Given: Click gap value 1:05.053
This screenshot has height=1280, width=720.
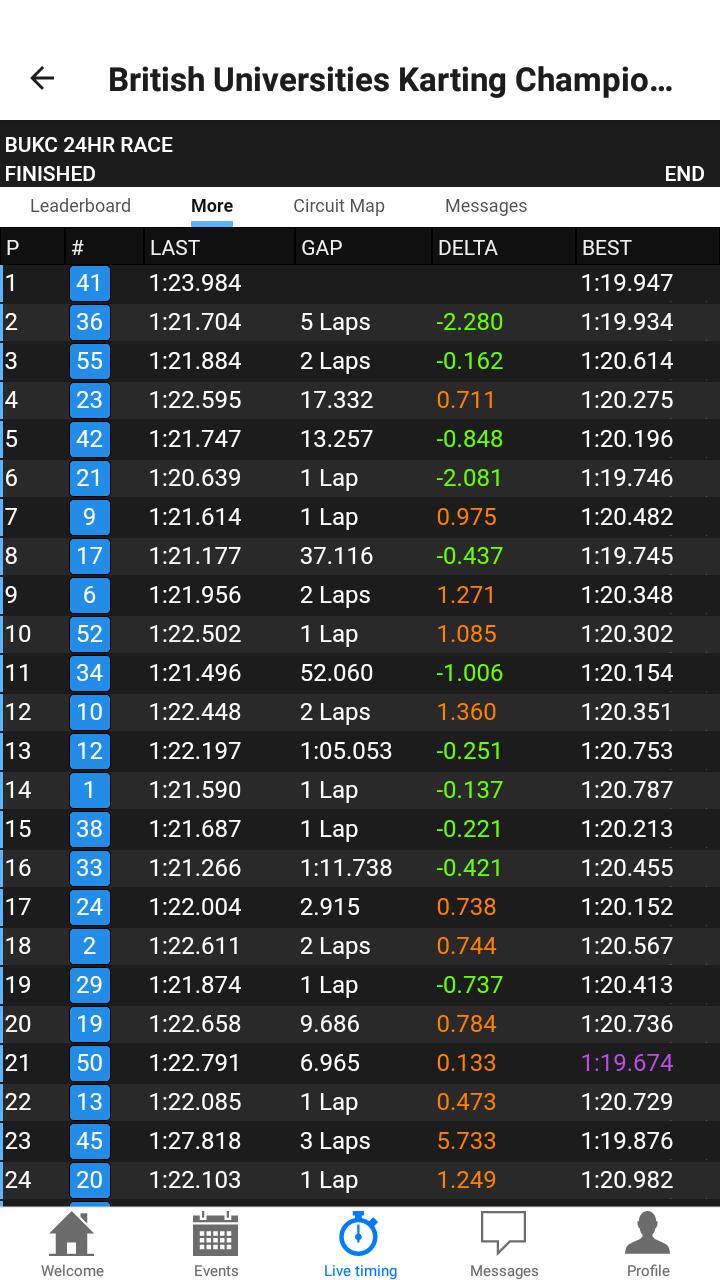Looking at the screenshot, I should [346, 751].
